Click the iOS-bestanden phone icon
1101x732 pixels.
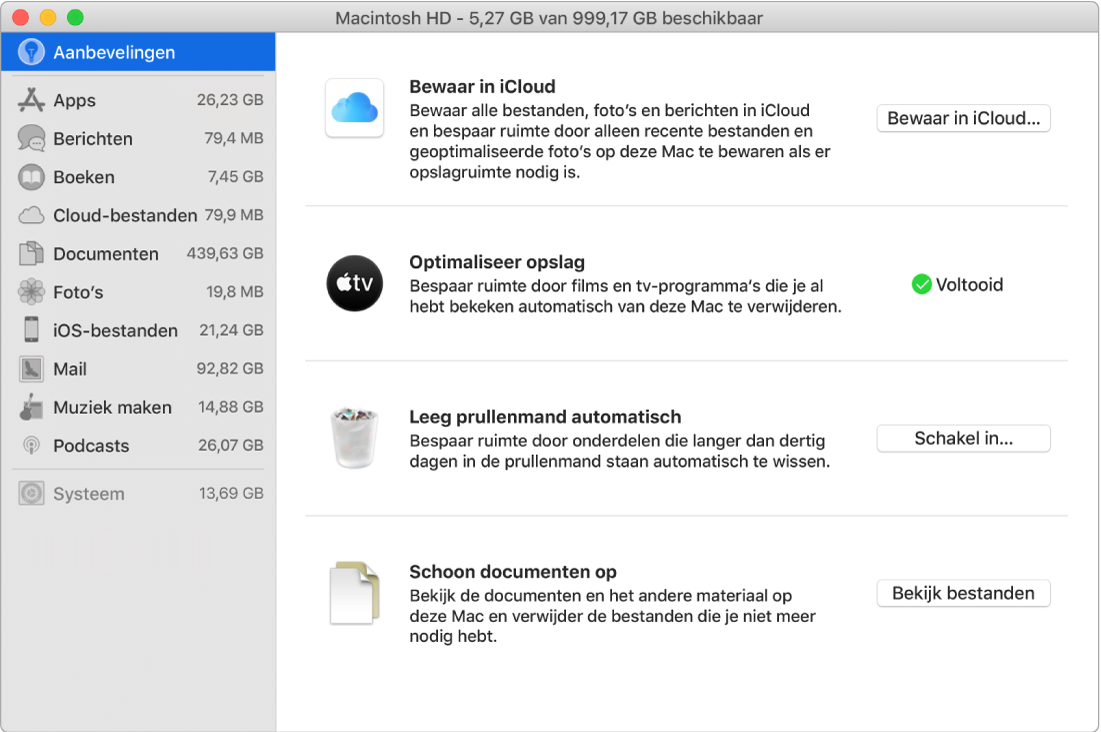pyautogui.click(x=31, y=329)
